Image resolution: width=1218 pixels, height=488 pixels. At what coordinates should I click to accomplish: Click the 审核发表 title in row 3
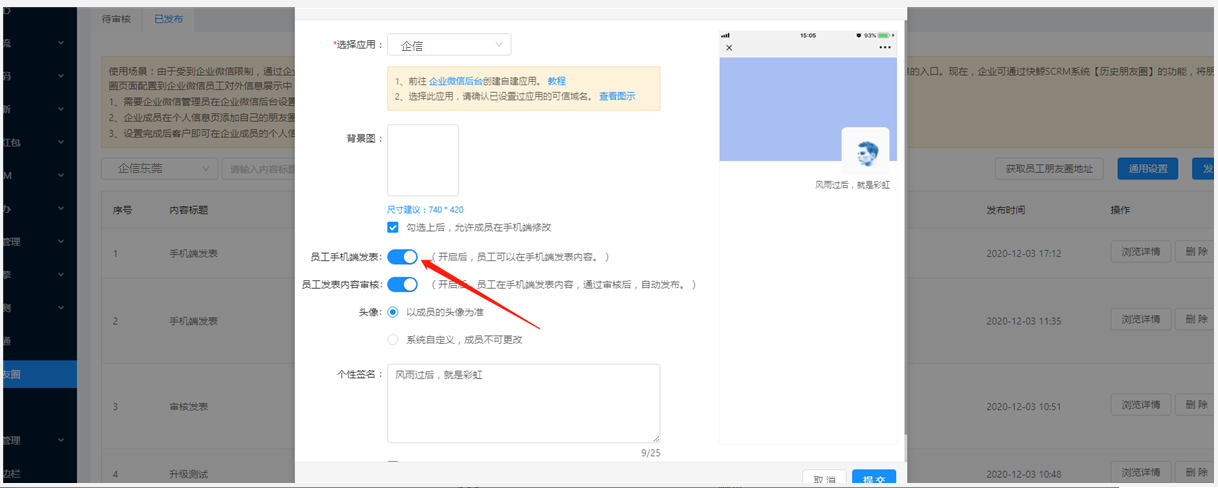click(189, 407)
